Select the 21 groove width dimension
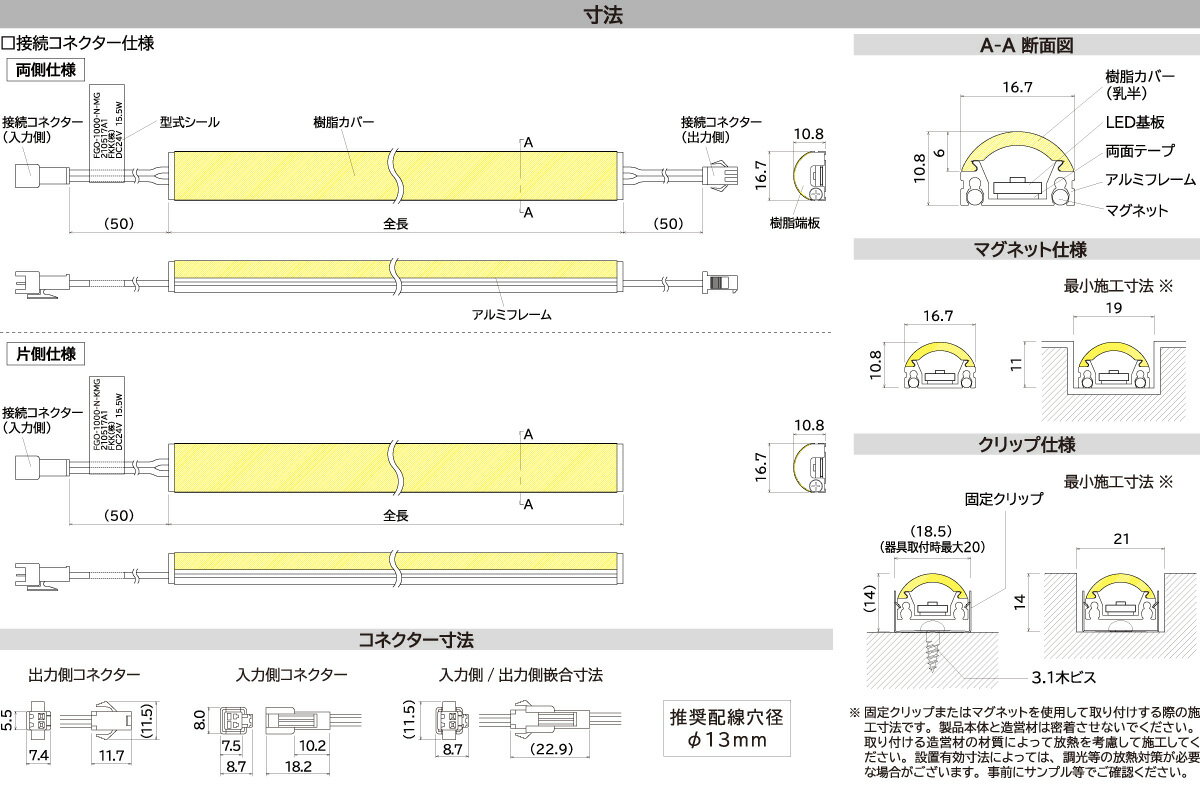 (x=1121, y=538)
